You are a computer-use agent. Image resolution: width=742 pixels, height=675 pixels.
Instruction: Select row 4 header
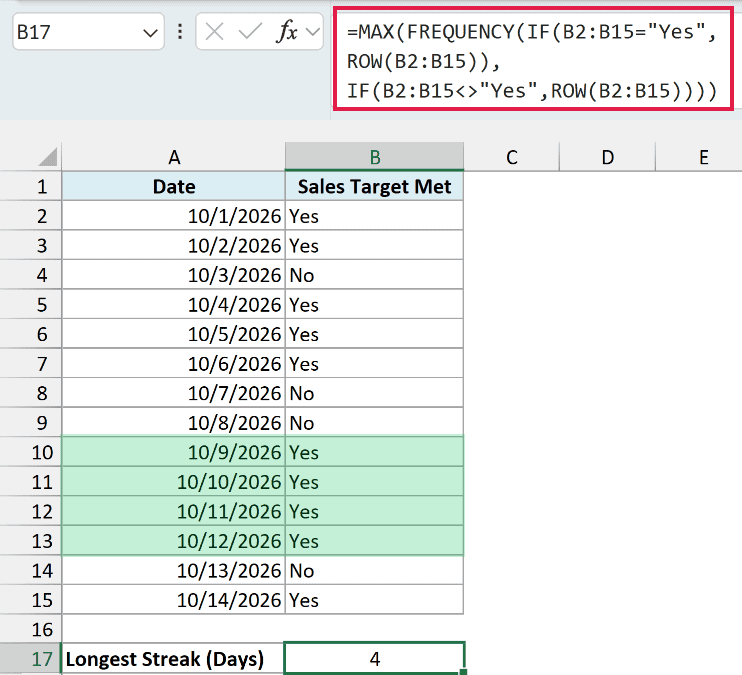click(31, 275)
